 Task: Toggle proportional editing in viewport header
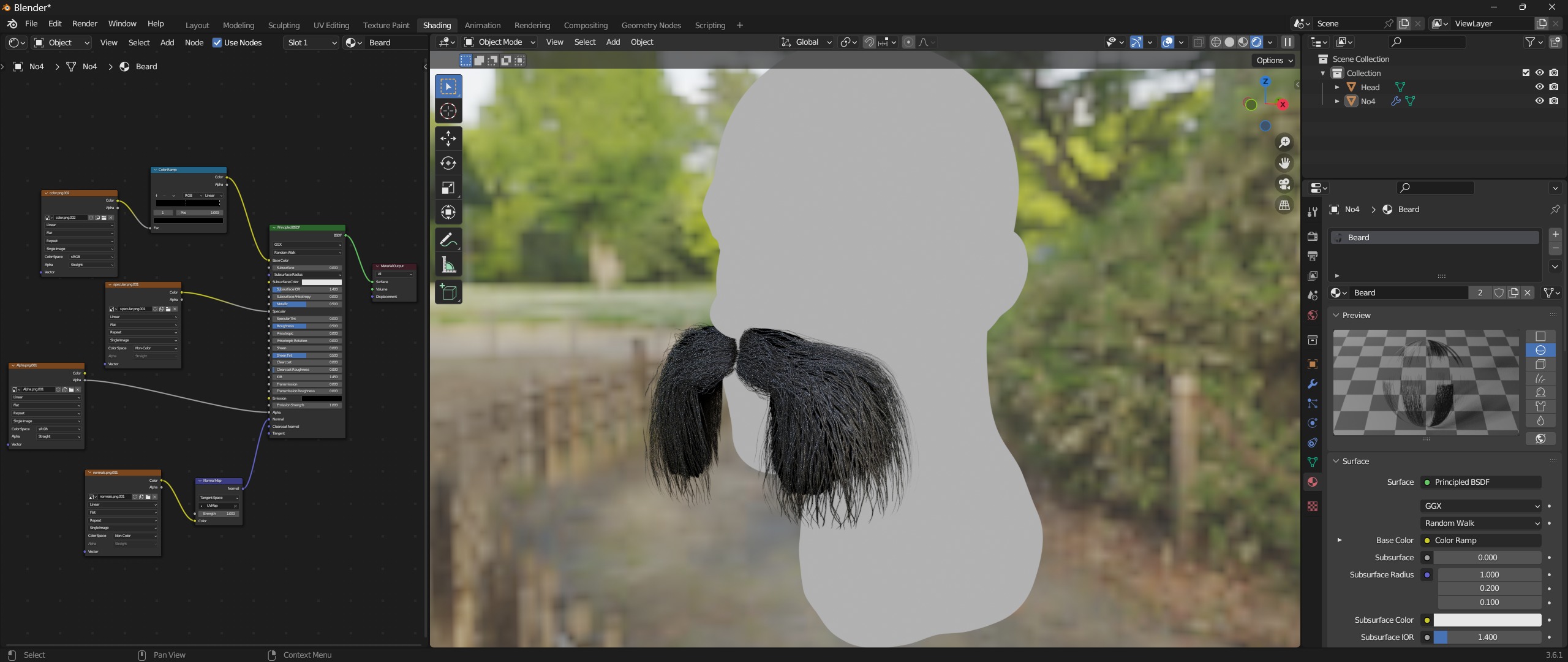908,42
